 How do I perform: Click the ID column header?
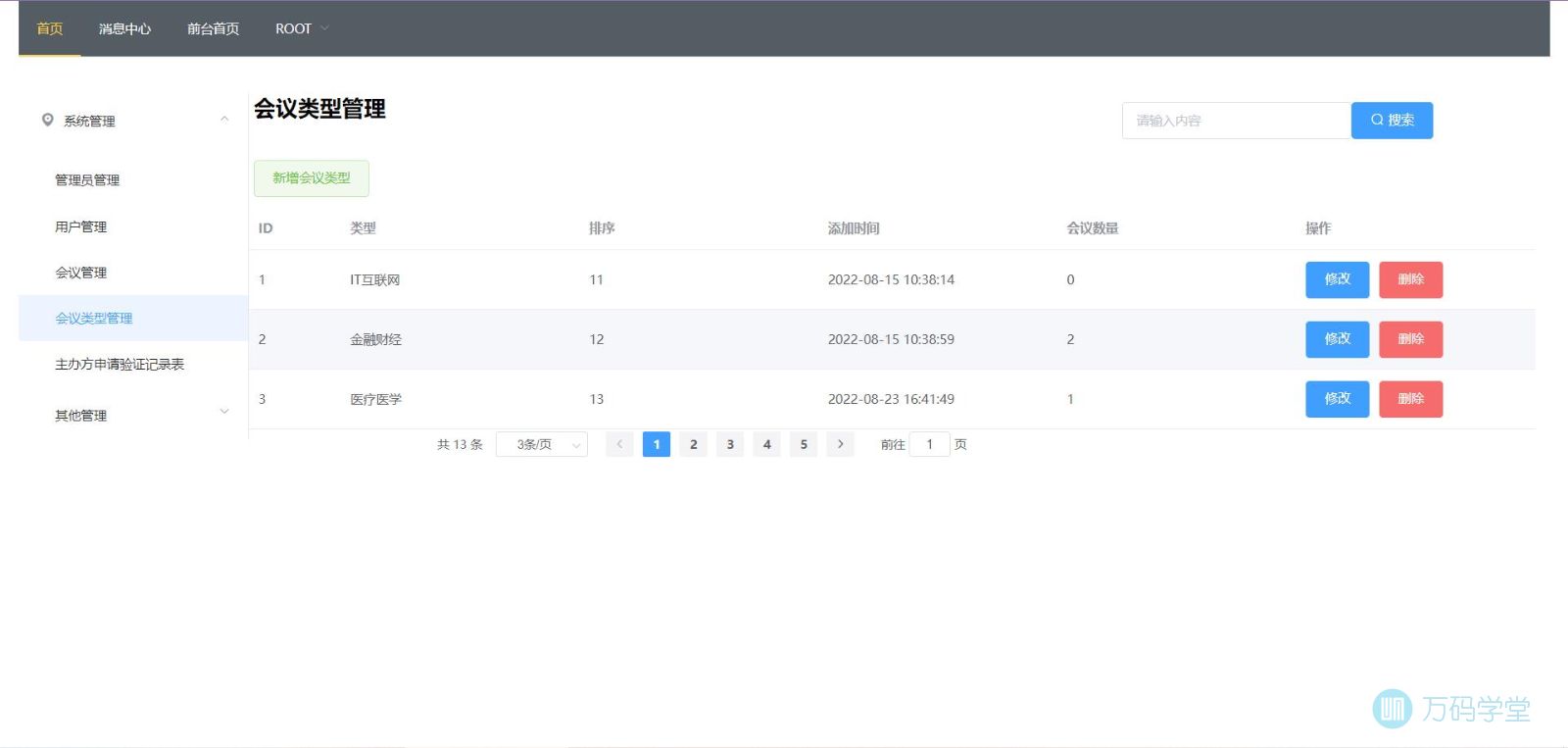[266, 228]
